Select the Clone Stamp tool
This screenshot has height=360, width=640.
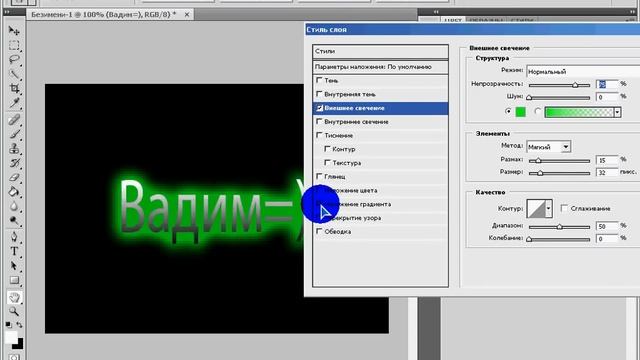click(14, 149)
